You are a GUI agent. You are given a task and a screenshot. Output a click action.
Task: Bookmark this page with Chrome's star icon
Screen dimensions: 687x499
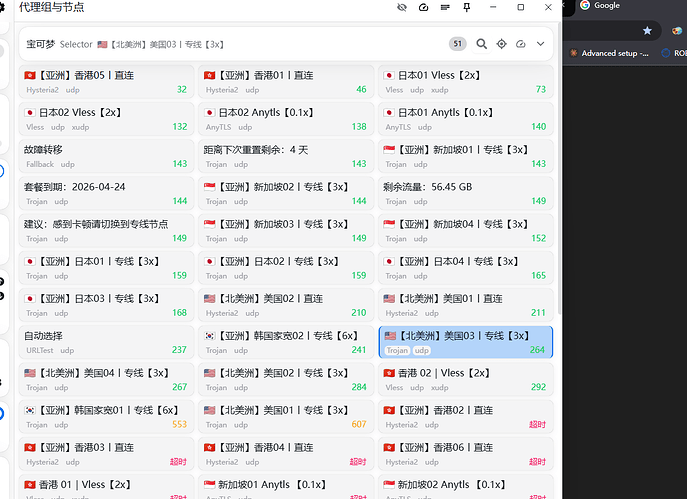(x=647, y=31)
